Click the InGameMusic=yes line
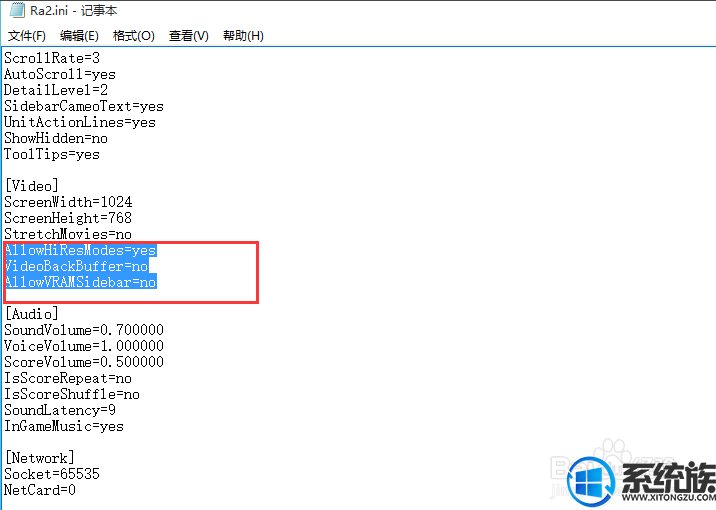This screenshot has height=510, width=716. pyautogui.click(x=64, y=426)
